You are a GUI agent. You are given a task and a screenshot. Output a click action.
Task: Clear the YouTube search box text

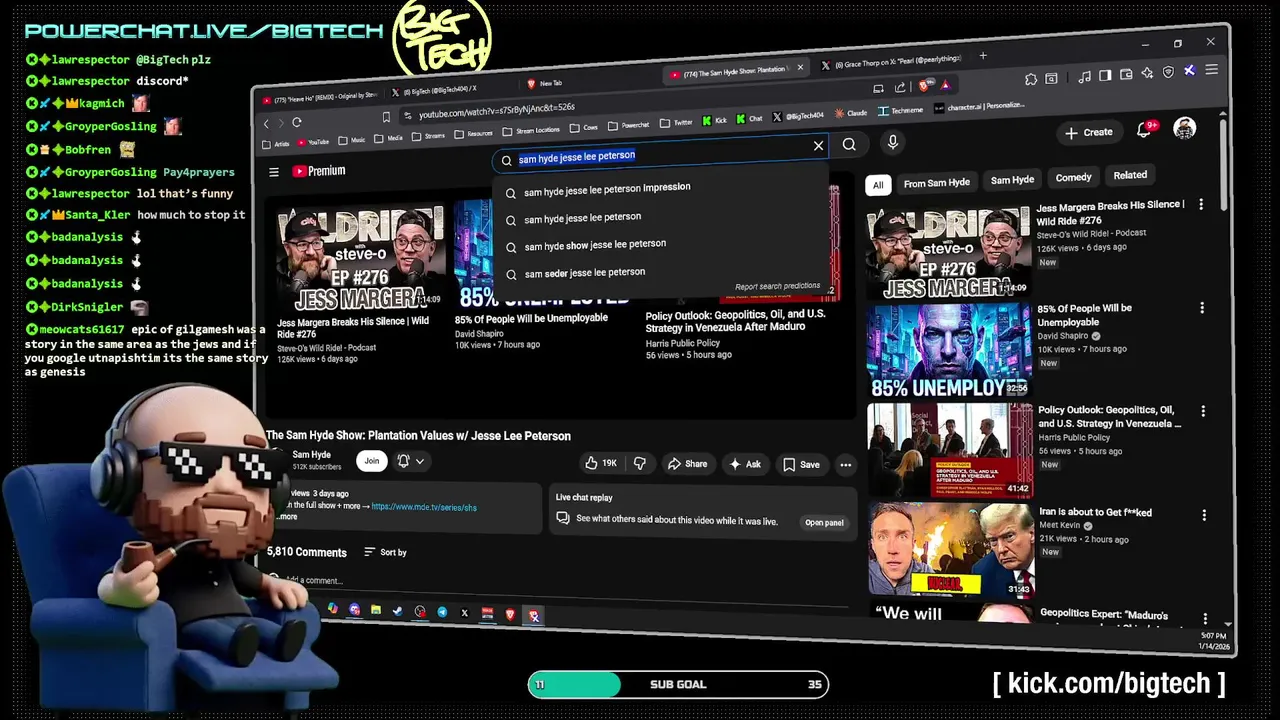point(818,146)
